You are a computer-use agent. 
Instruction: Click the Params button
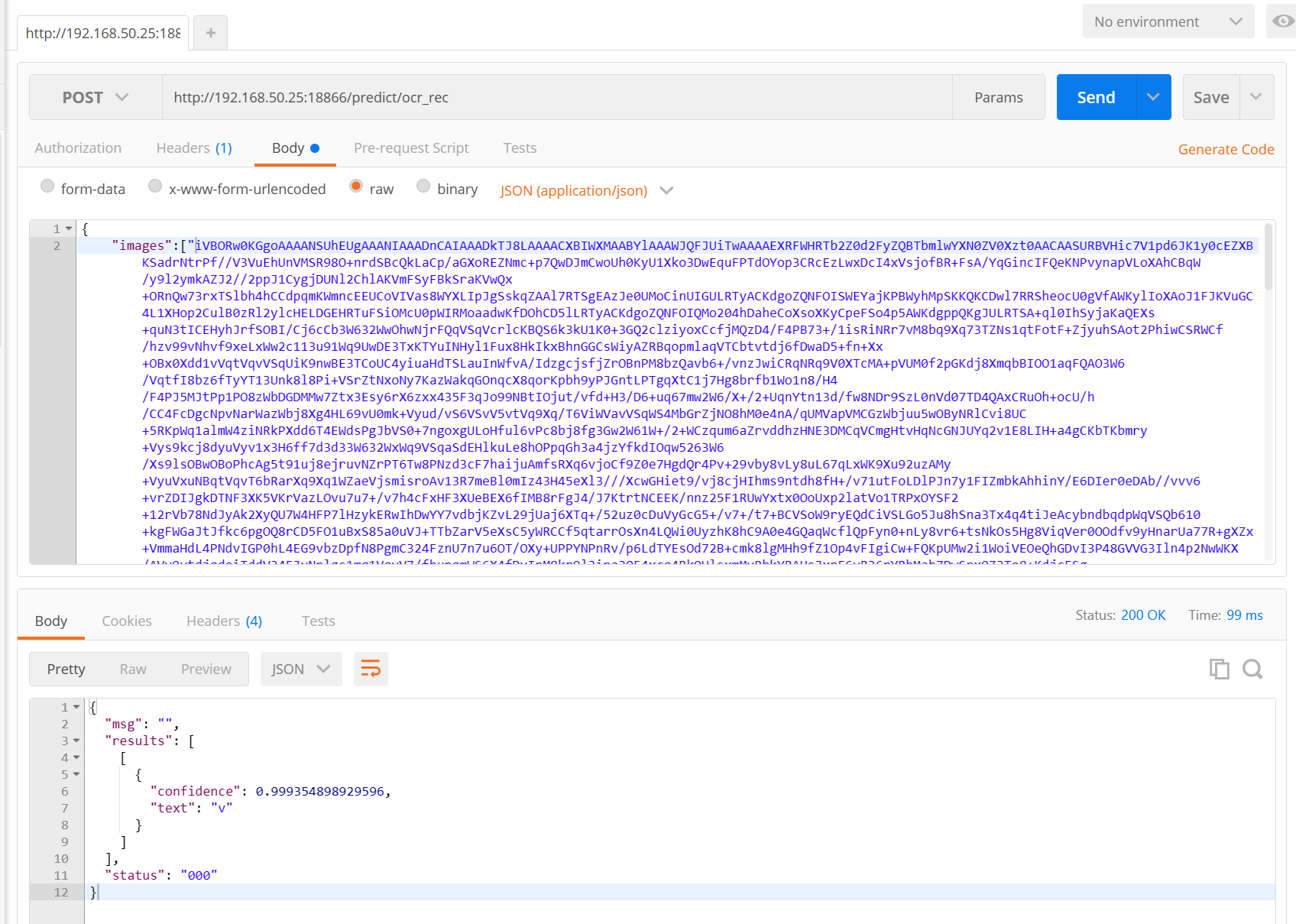coord(998,97)
